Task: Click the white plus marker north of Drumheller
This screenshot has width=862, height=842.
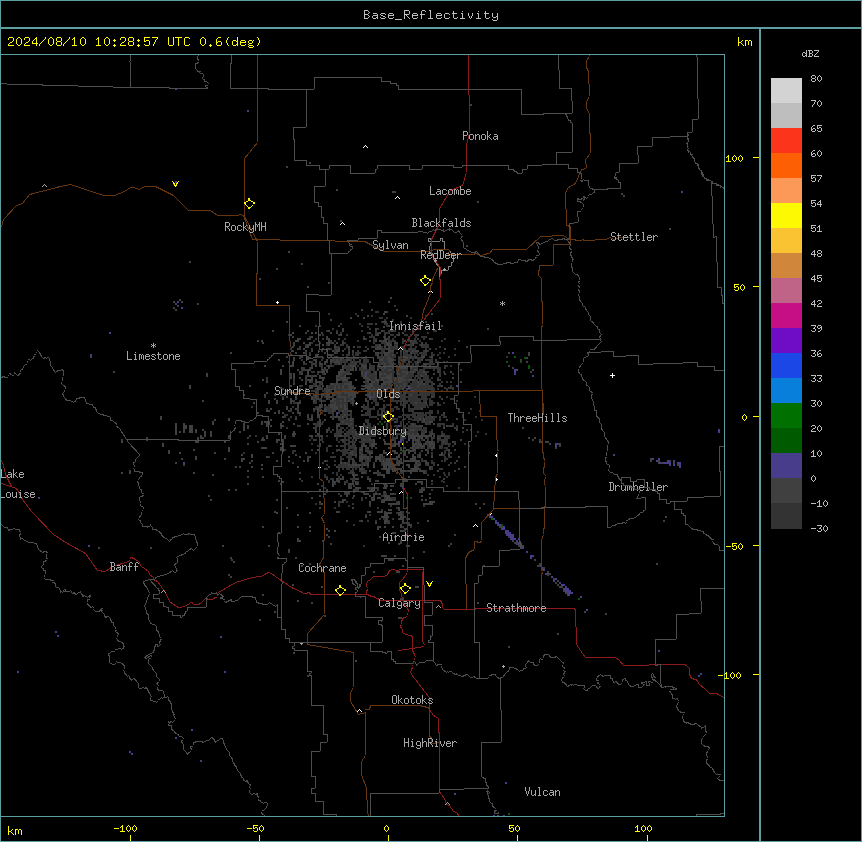Action: (612, 375)
